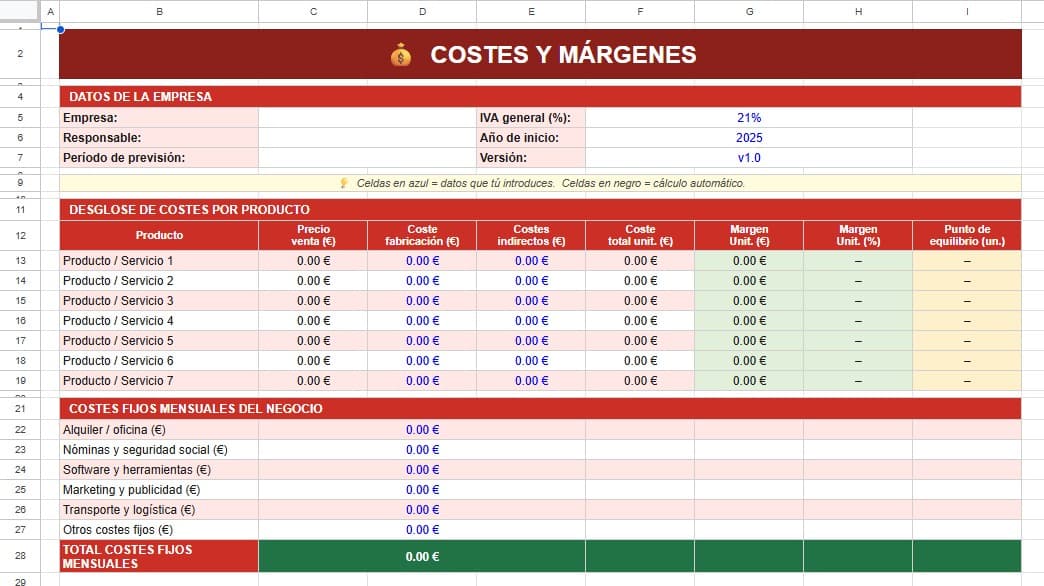Select the Alquiler / oficina (€) label

159,430
